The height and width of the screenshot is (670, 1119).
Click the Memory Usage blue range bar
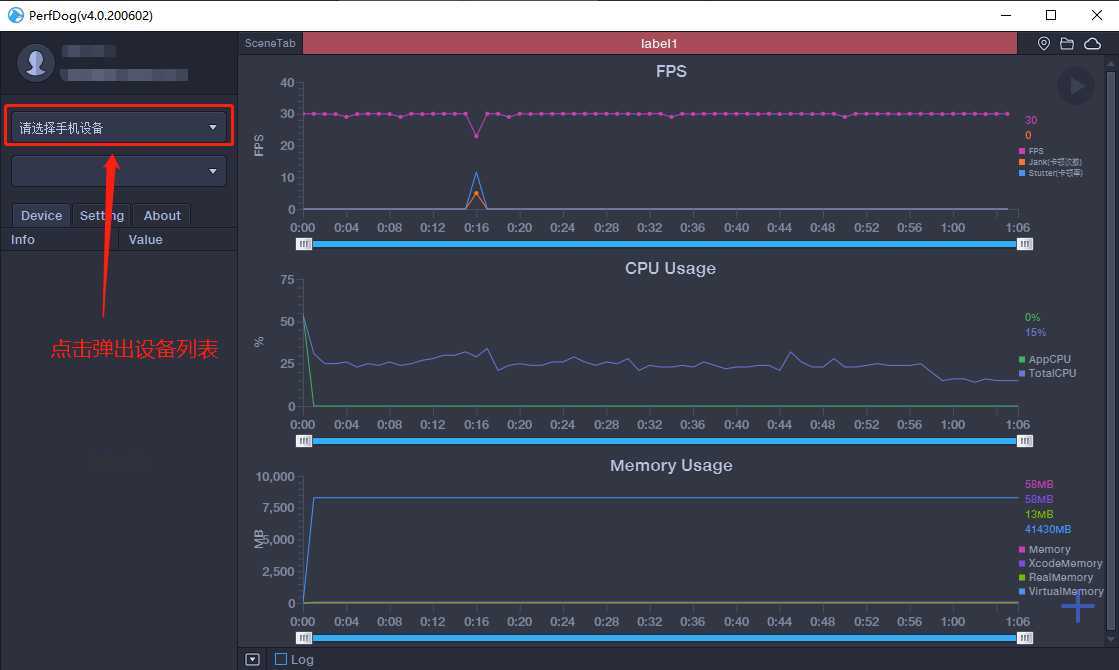[664, 638]
